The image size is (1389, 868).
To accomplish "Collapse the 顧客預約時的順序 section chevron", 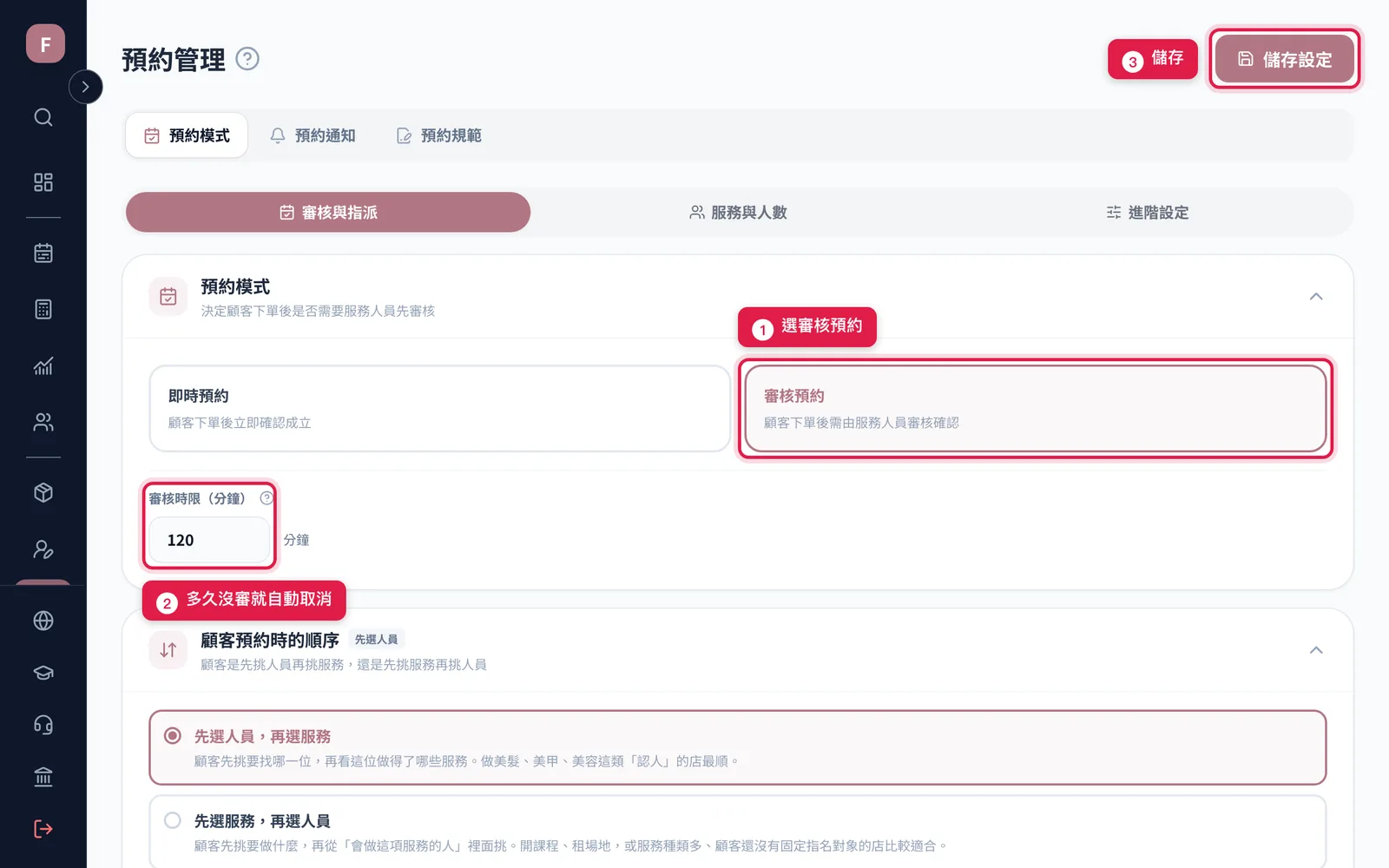I will point(1316,650).
